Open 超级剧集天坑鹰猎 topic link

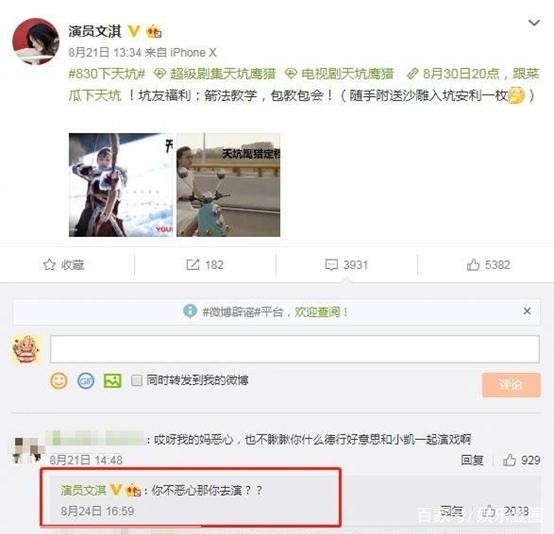click(x=215, y=74)
